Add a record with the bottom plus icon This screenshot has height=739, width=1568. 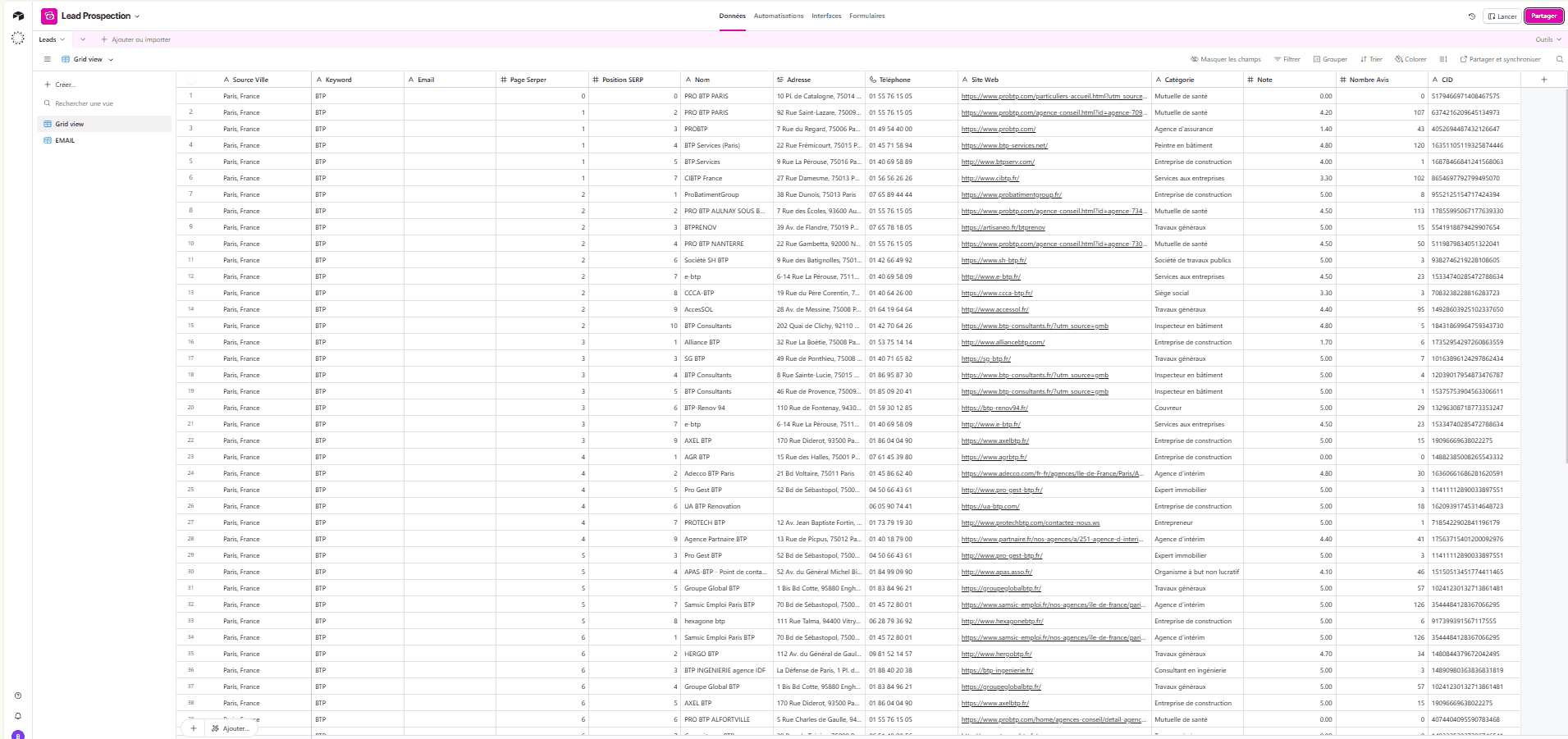pyautogui.click(x=194, y=728)
